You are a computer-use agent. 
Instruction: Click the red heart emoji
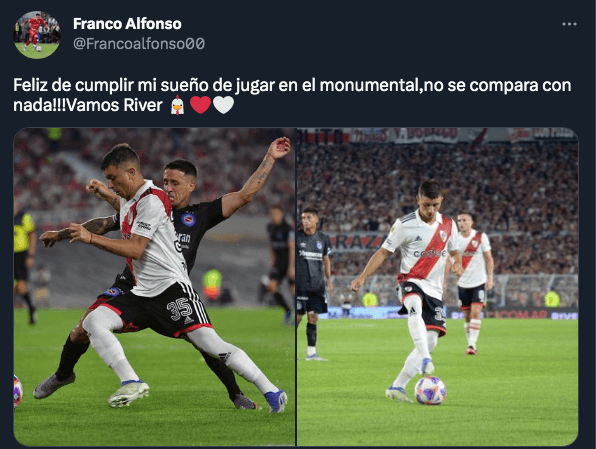[x=200, y=105]
